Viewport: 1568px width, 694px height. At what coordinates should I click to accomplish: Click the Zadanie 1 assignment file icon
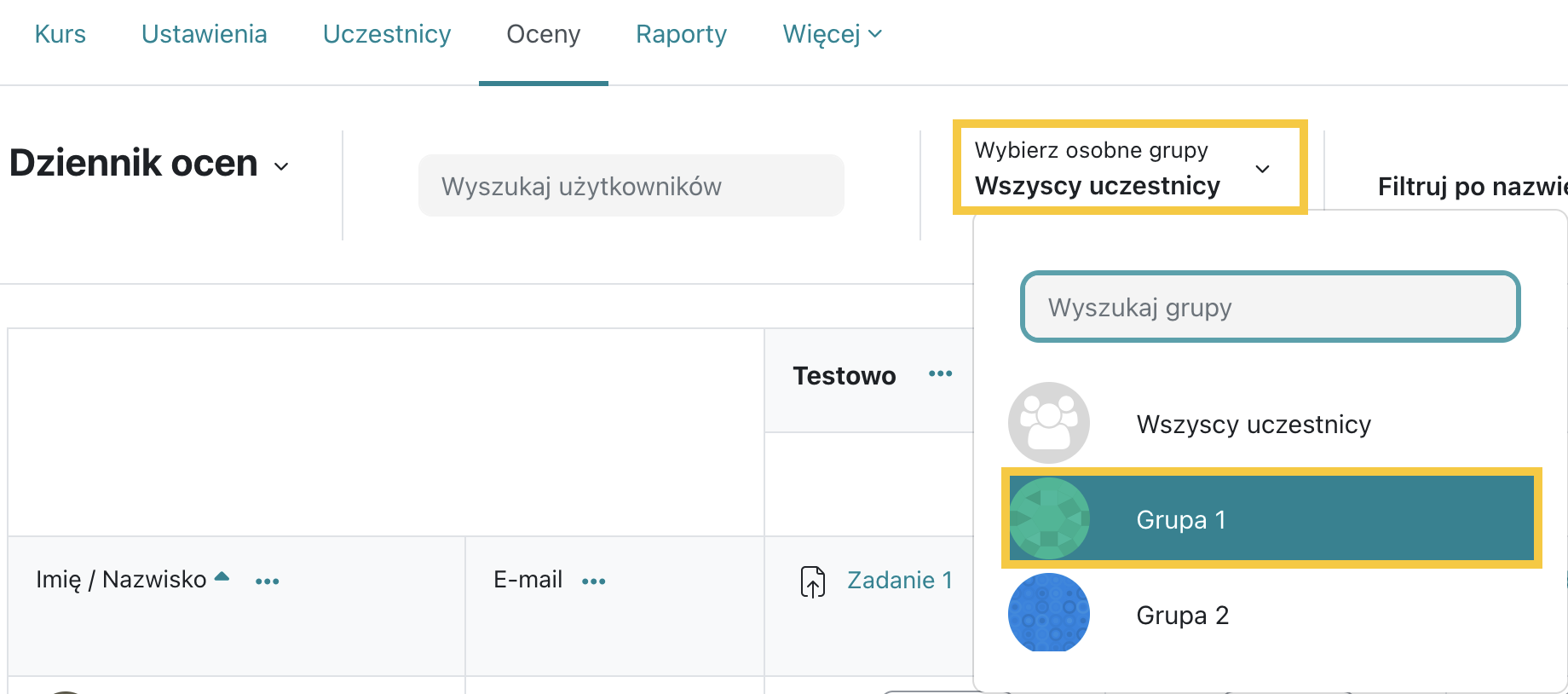(813, 581)
